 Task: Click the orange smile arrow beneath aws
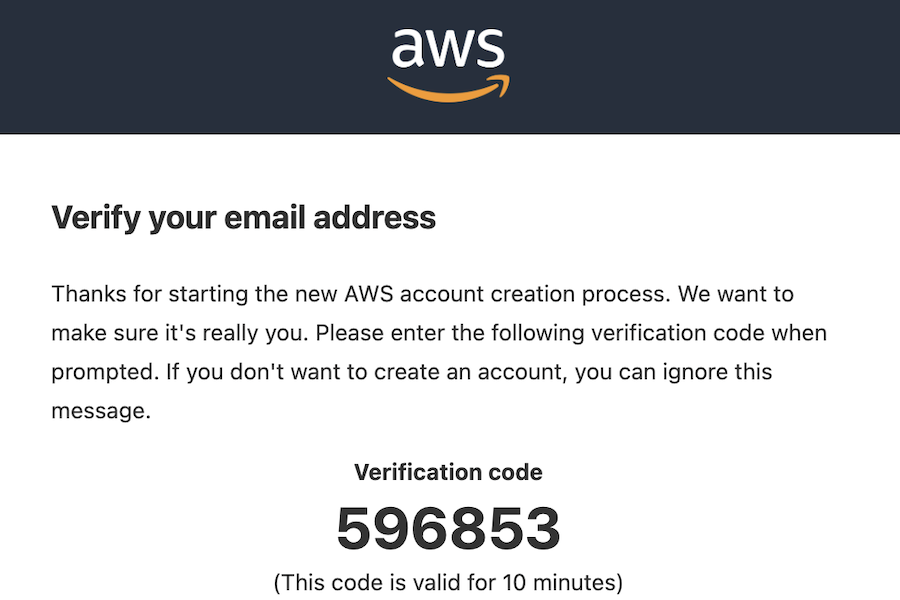coord(448,88)
